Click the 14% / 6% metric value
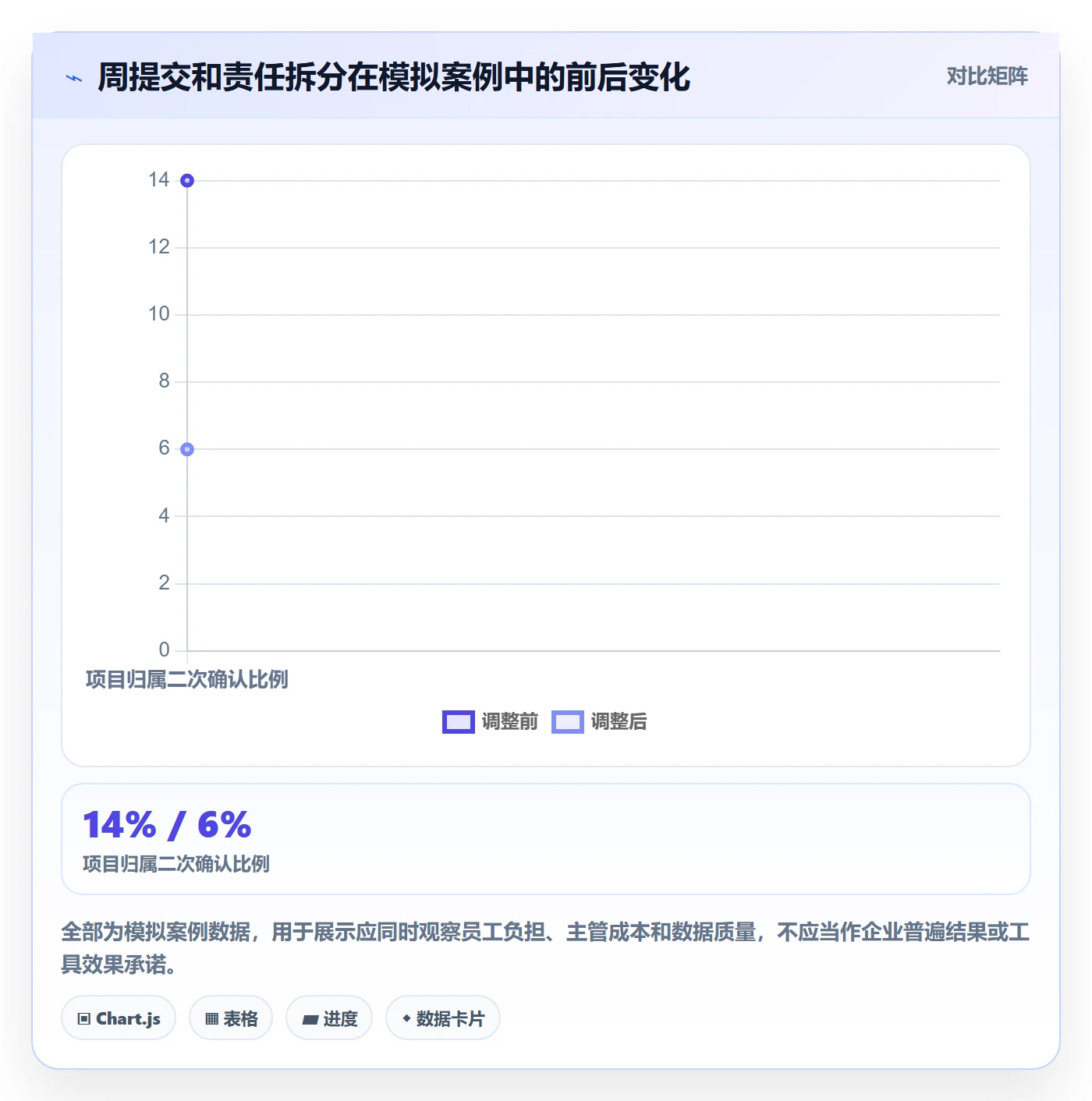Screen dimensions: 1092x1101 [x=167, y=825]
